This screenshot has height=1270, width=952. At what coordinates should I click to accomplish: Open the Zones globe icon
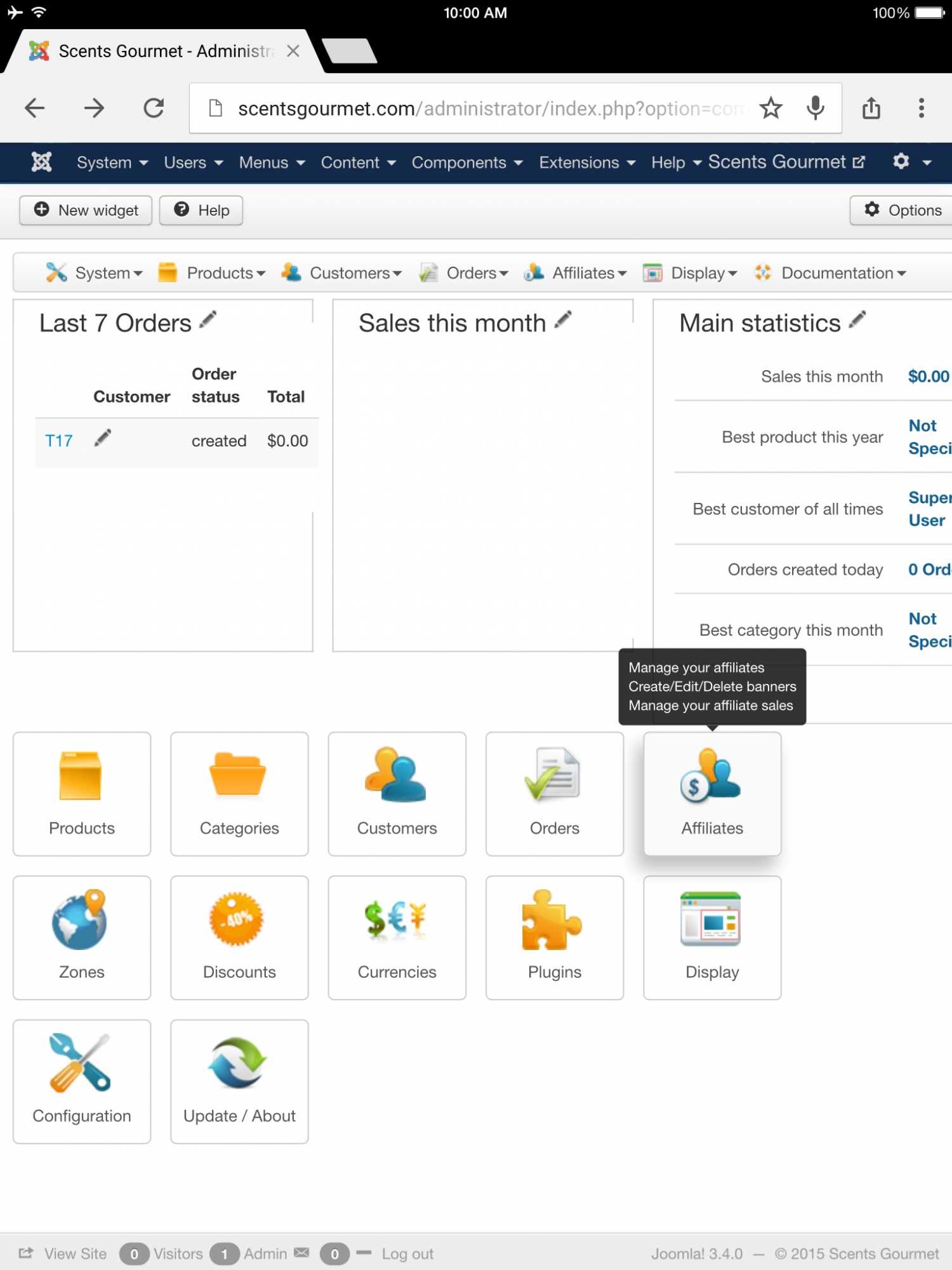pos(82,937)
